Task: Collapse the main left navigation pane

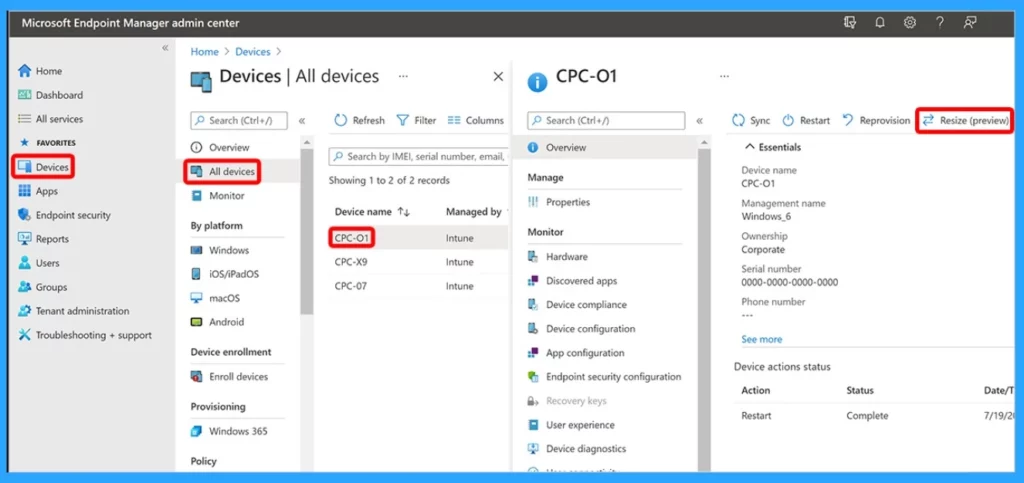Action: pos(165,48)
